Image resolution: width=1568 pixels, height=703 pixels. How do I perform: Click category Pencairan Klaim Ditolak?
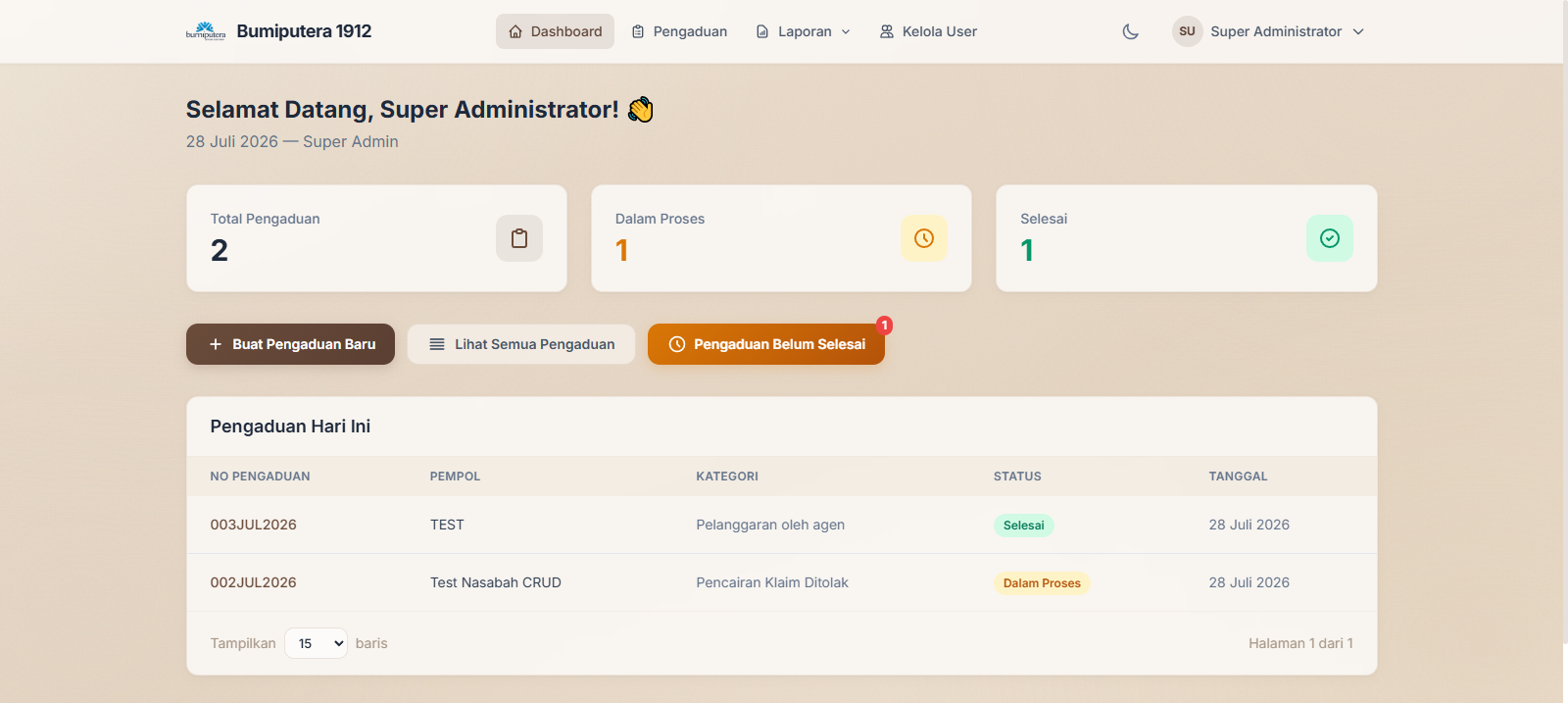(x=772, y=582)
